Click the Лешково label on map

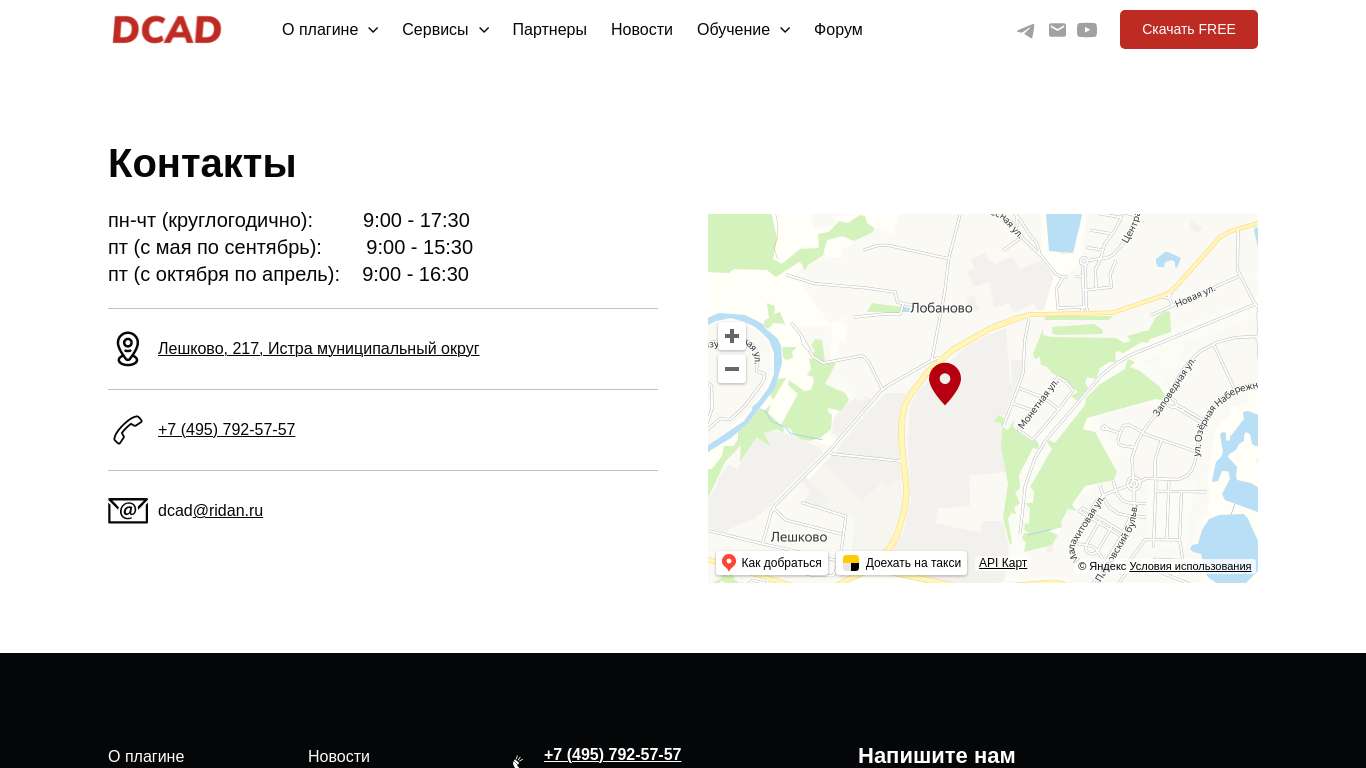799,537
